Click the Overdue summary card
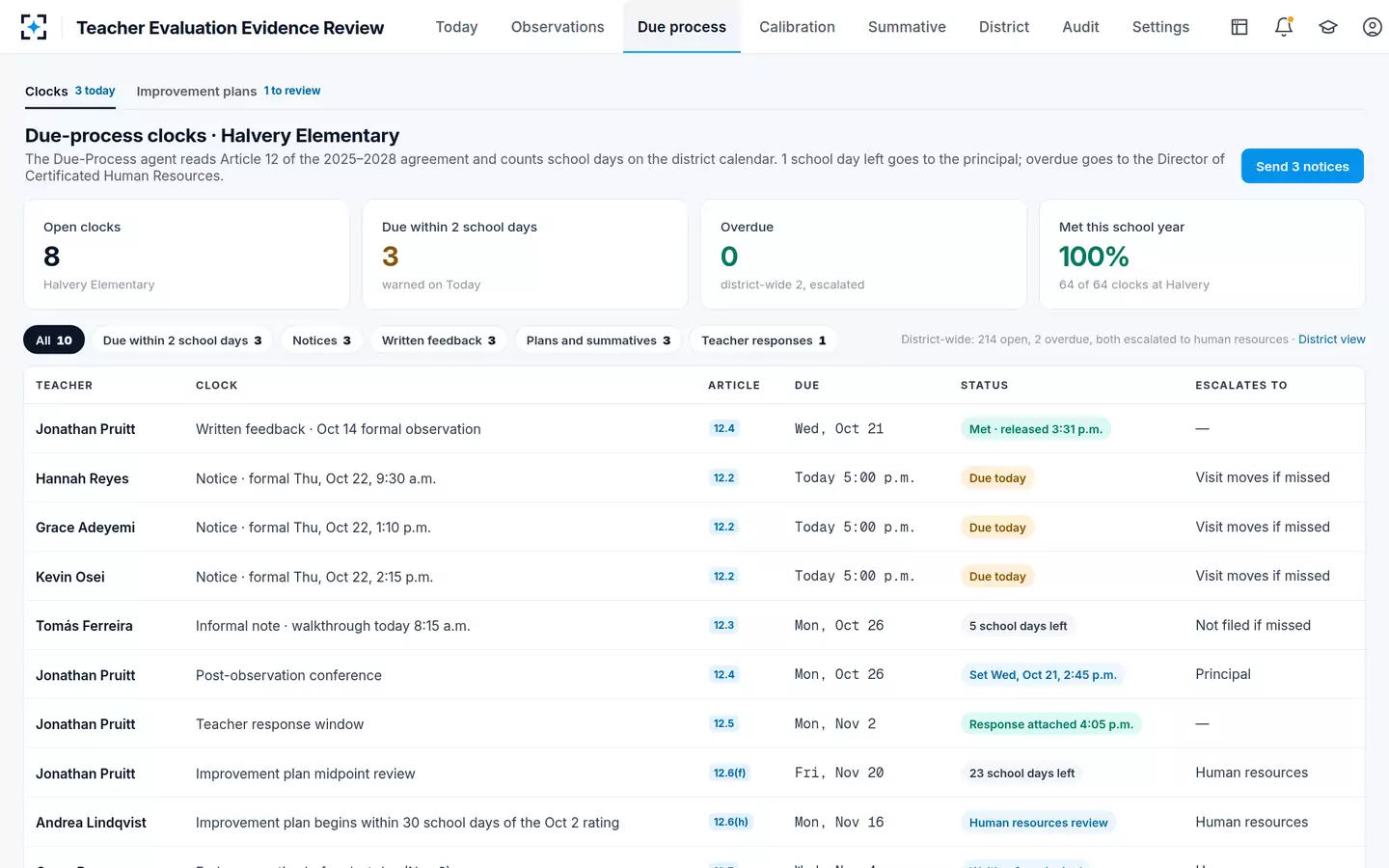This screenshot has width=1389, height=868. click(863, 255)
